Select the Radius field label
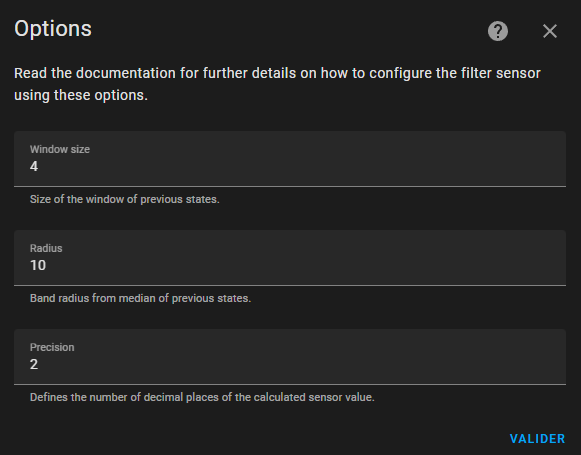 pos(46,248)
